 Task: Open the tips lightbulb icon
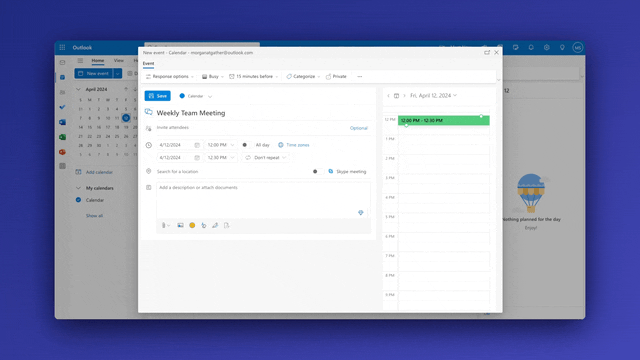pos(562,47)
